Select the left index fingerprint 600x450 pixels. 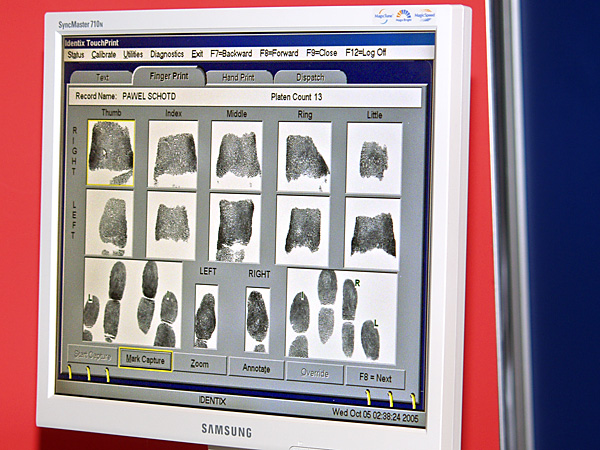171,225
